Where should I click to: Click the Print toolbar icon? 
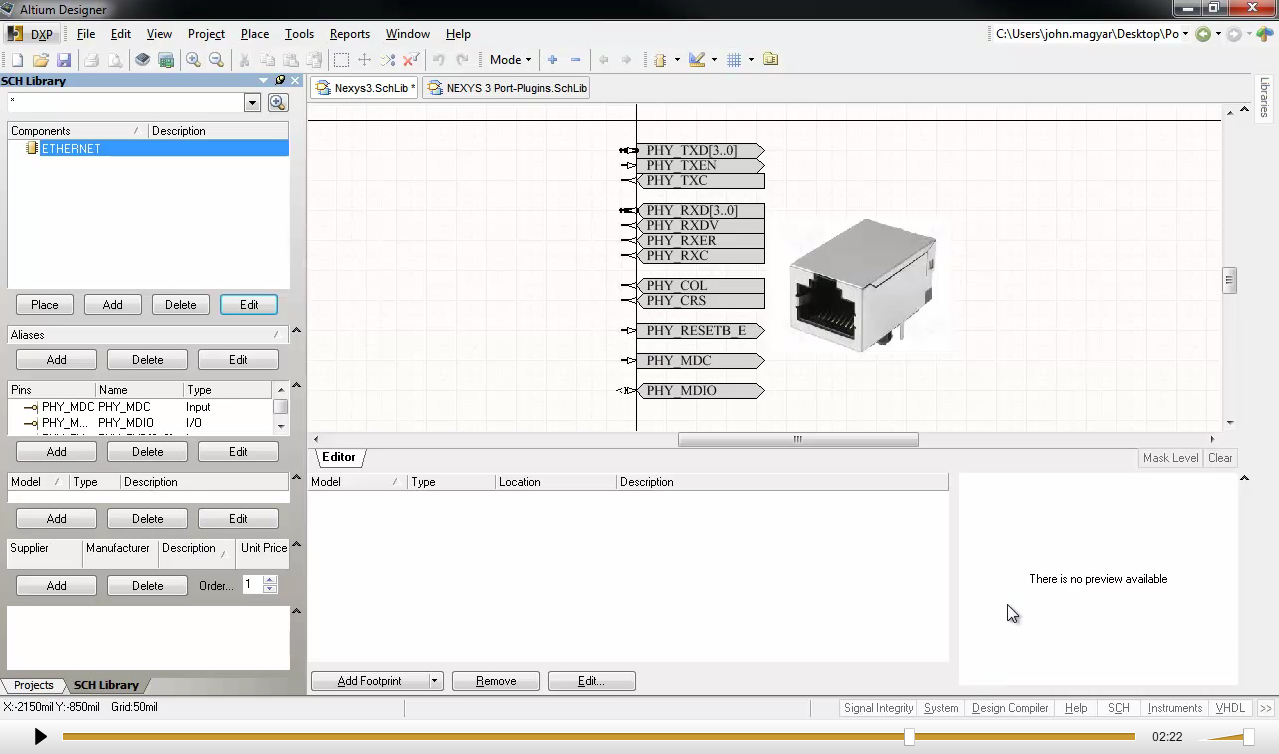coord(91,60)
